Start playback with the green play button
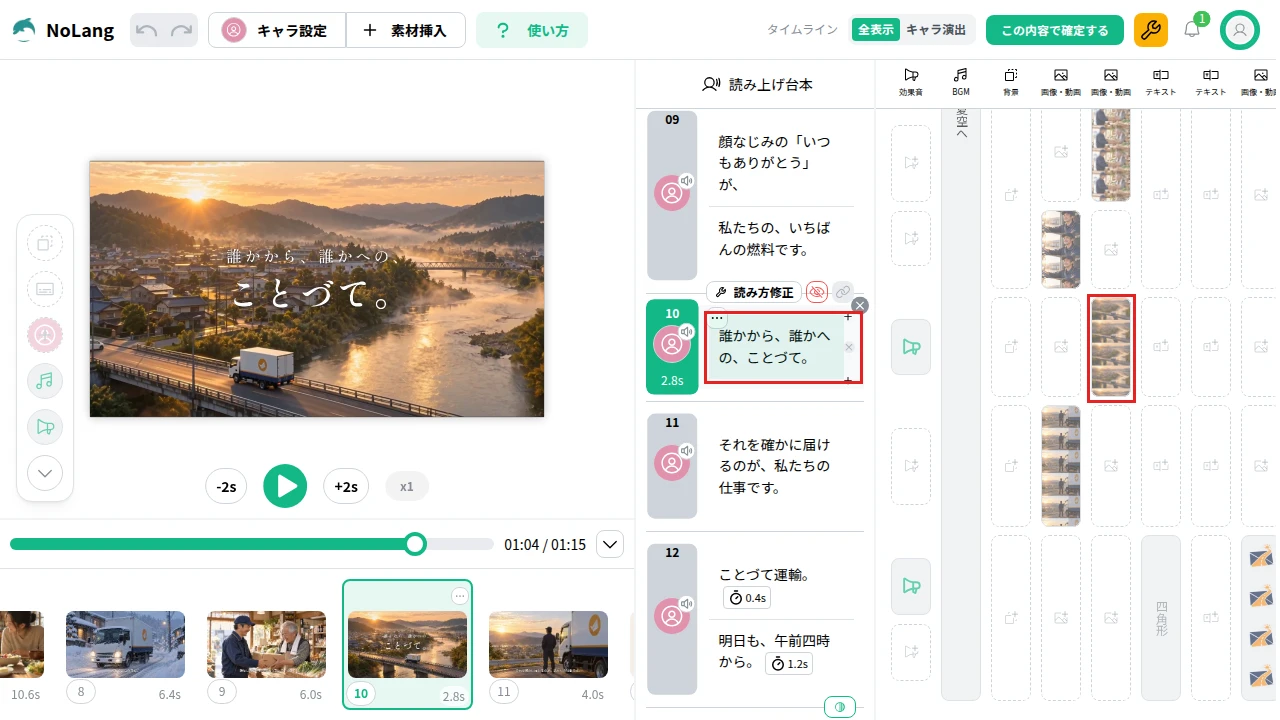 point(285,487)
